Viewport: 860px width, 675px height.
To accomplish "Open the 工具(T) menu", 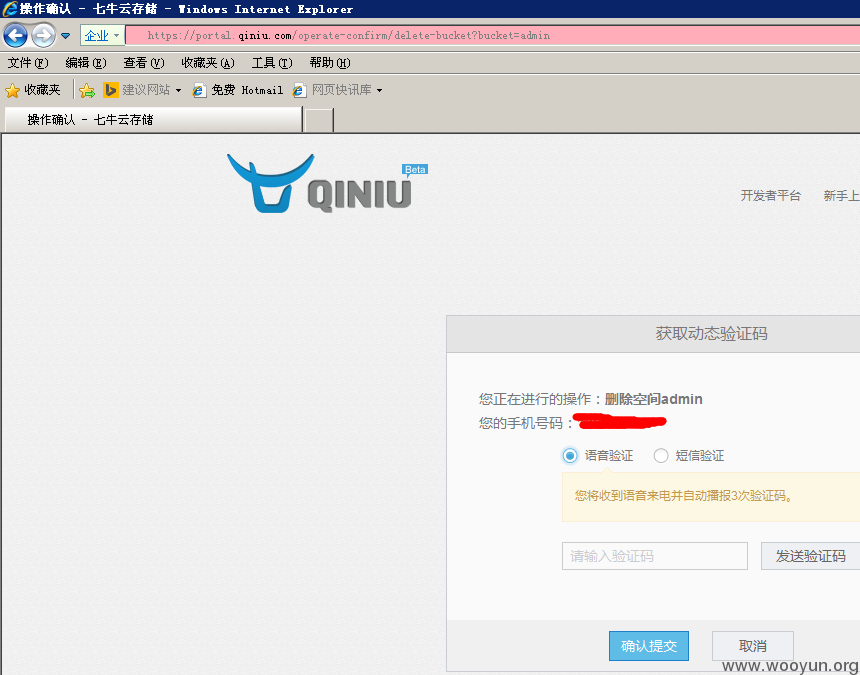I will click(272, 63).
